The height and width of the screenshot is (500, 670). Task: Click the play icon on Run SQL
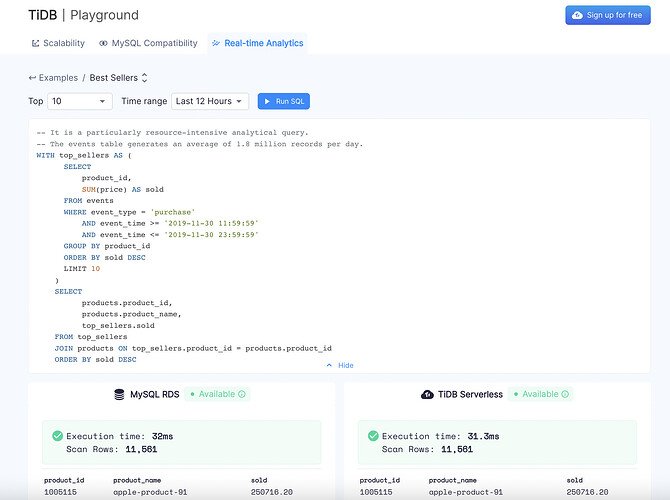(x=267, y=101)
